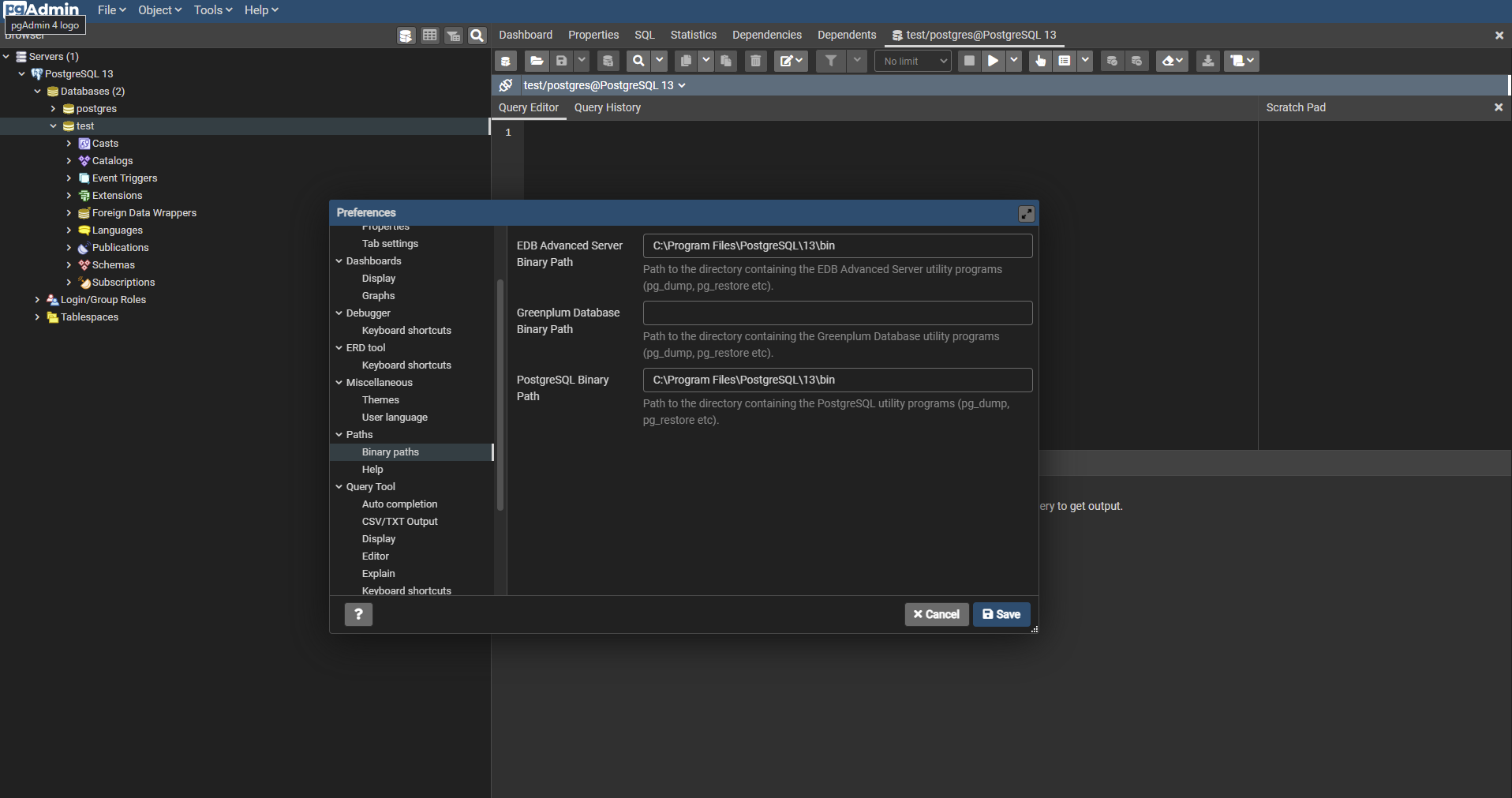Click the Paste icon in query toolbar

click(x=726, y=61)
